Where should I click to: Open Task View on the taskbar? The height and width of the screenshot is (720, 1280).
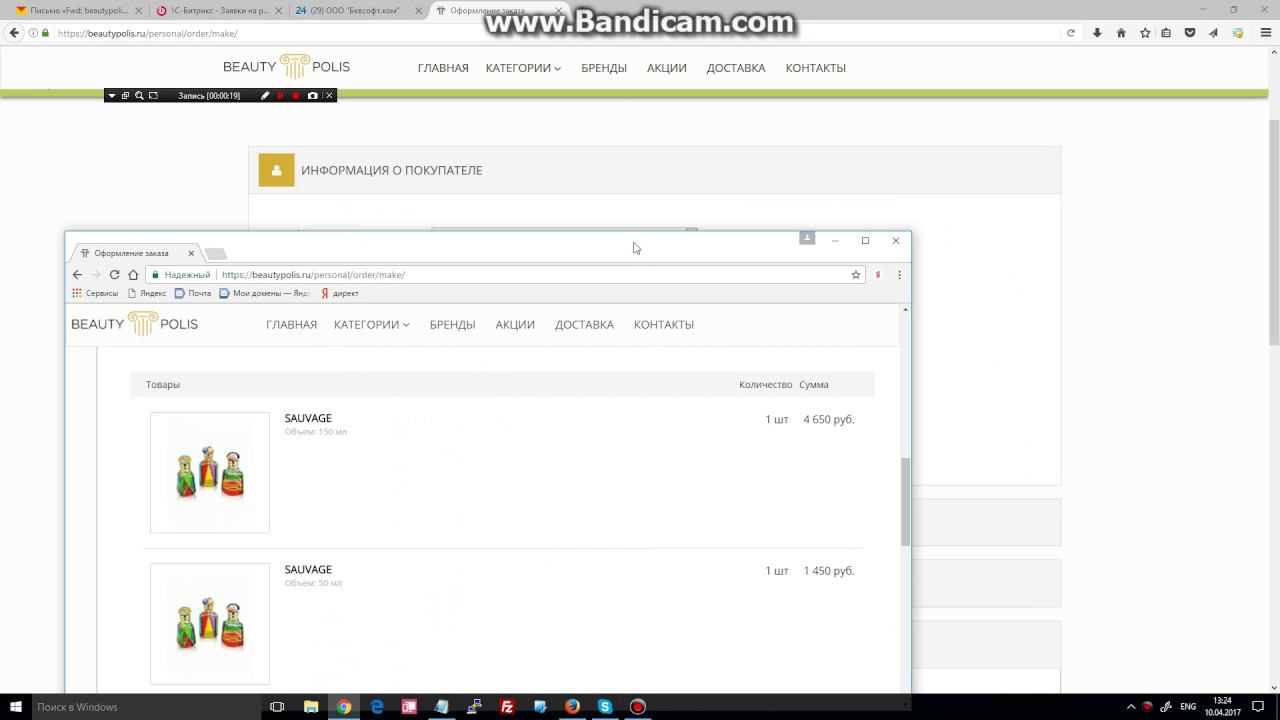click(277, 707)
